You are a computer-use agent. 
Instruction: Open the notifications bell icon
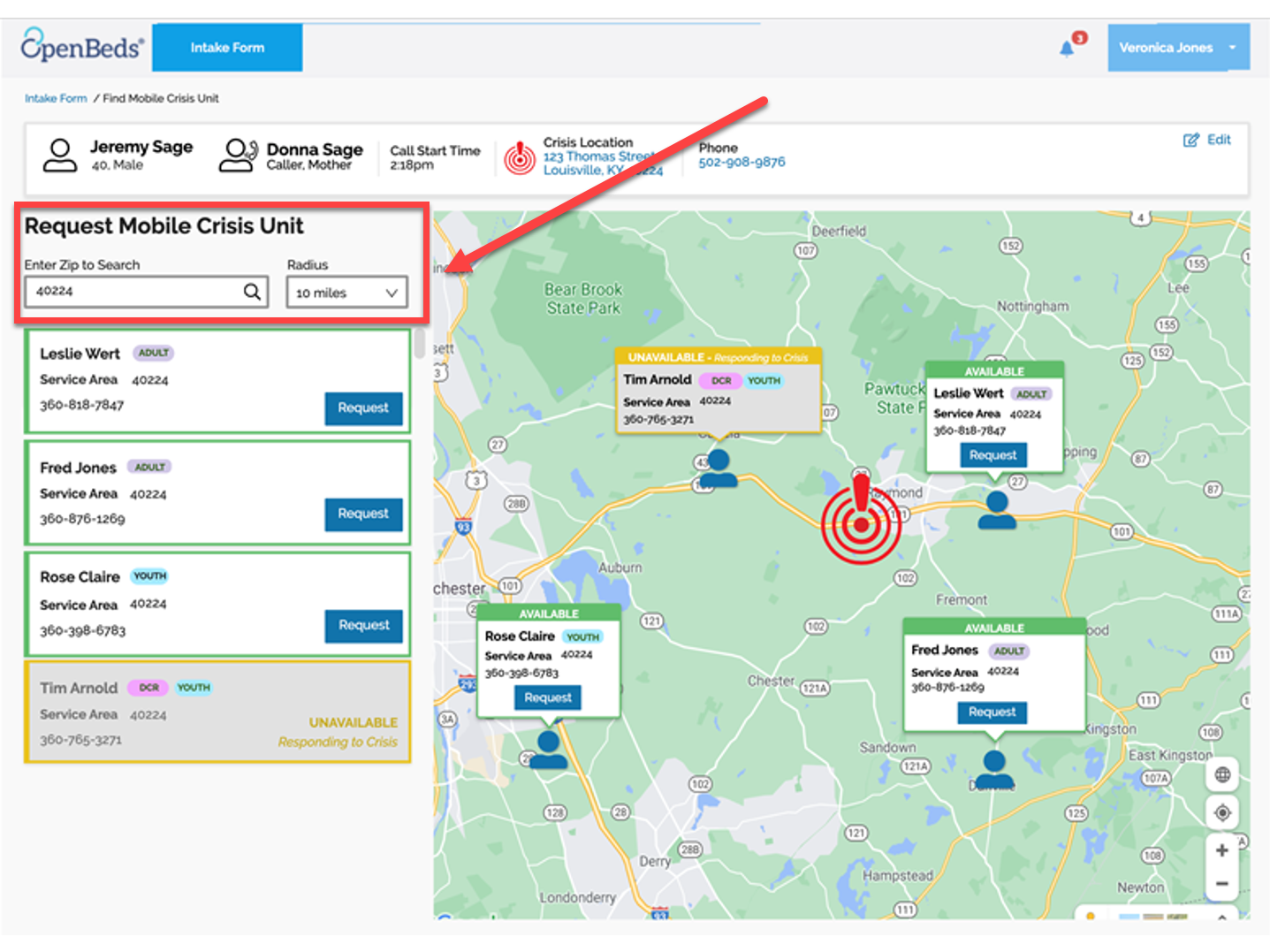coord(1068,49)
